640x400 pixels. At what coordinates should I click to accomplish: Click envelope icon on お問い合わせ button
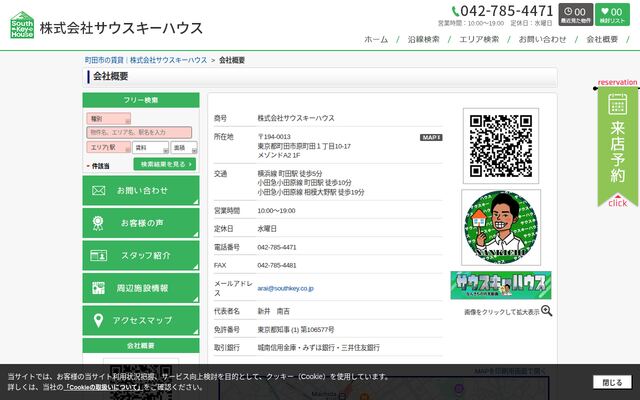tap(98, 191)
